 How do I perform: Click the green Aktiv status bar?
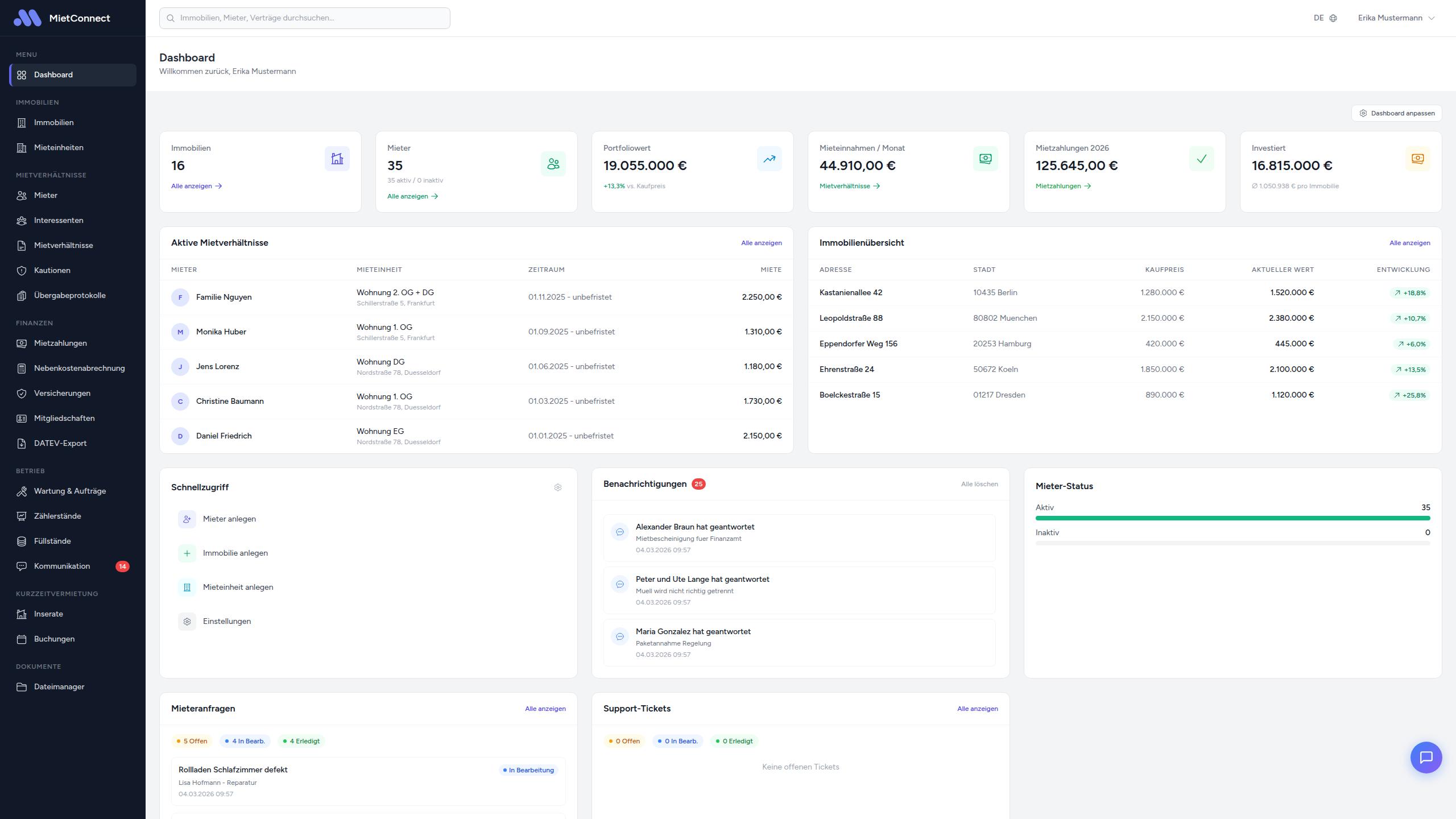(1232, 518)
